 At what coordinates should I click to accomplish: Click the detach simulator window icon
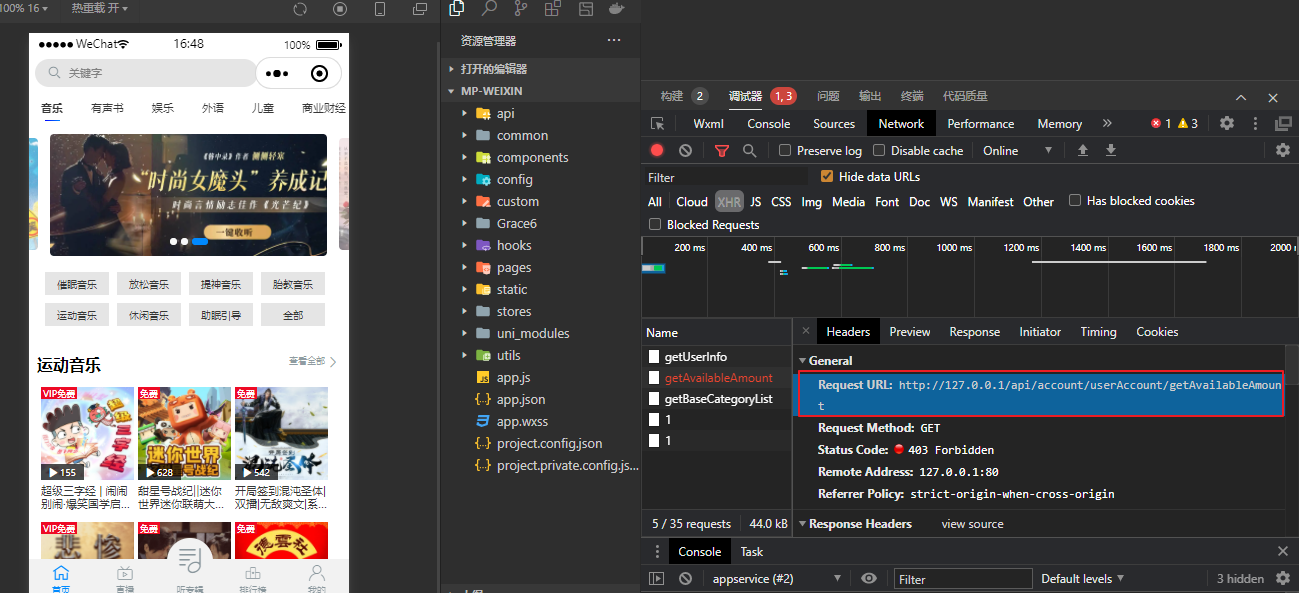point(420,9)
